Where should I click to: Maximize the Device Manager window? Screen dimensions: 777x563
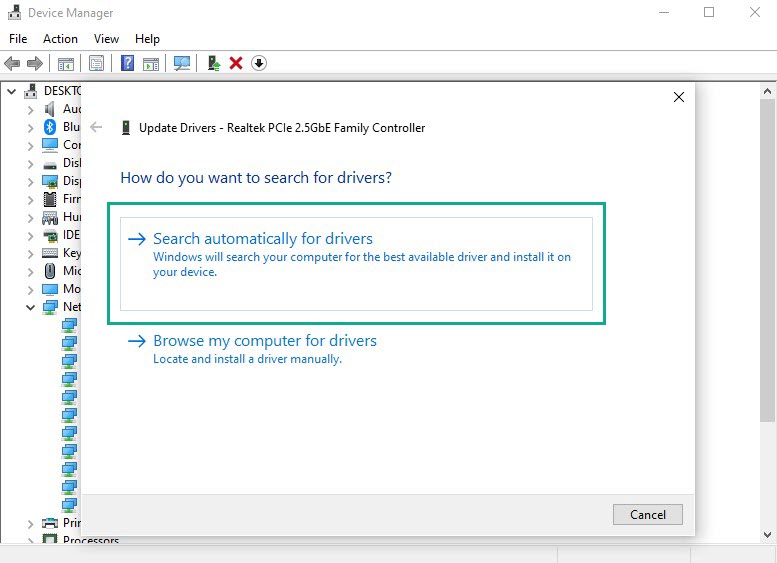point(709,12)
